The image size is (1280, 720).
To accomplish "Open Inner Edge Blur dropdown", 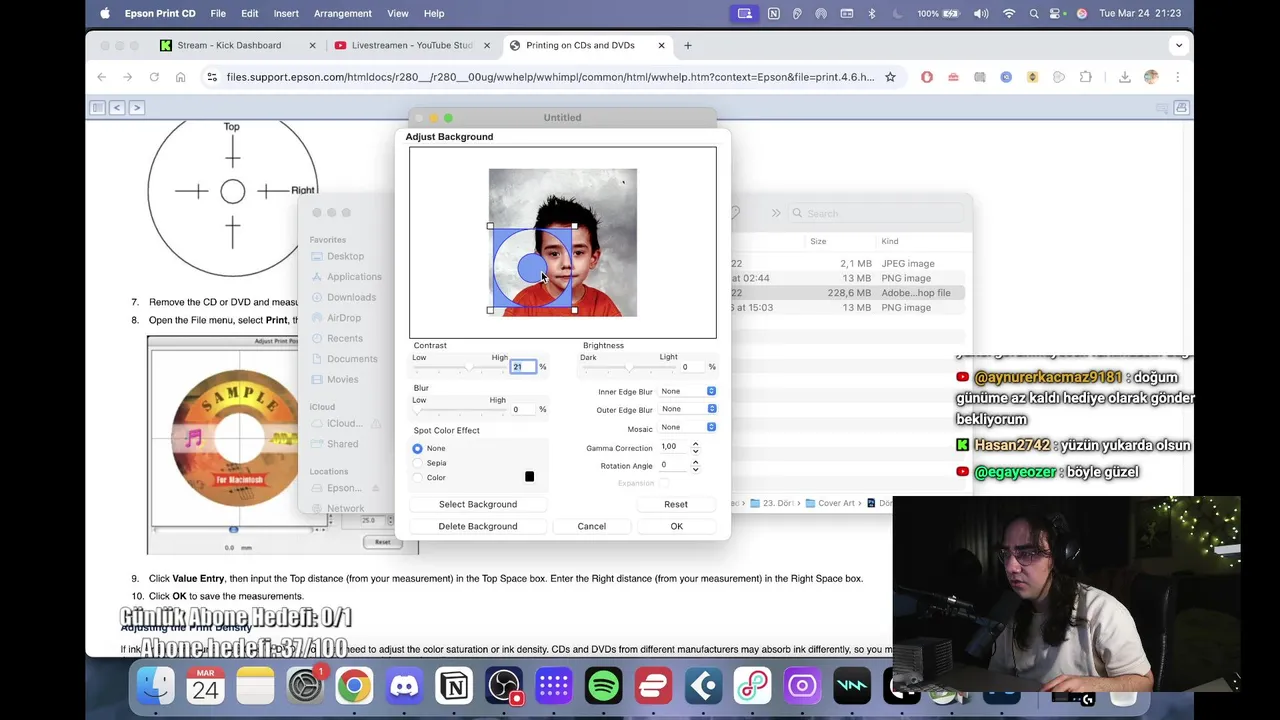I will click(x=688, y=391).
